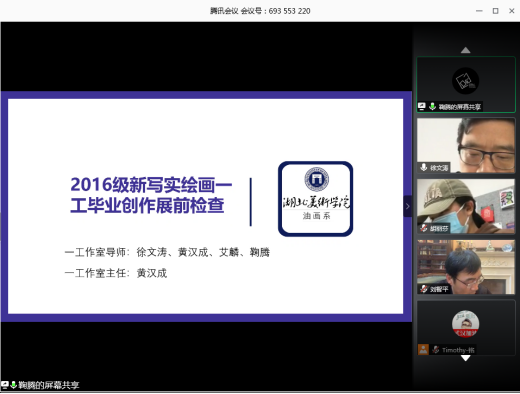Maximize the Tencent Meeting window
Image resolution: width=520 pixels, height=394 pixels.
(x=495, y=11)
